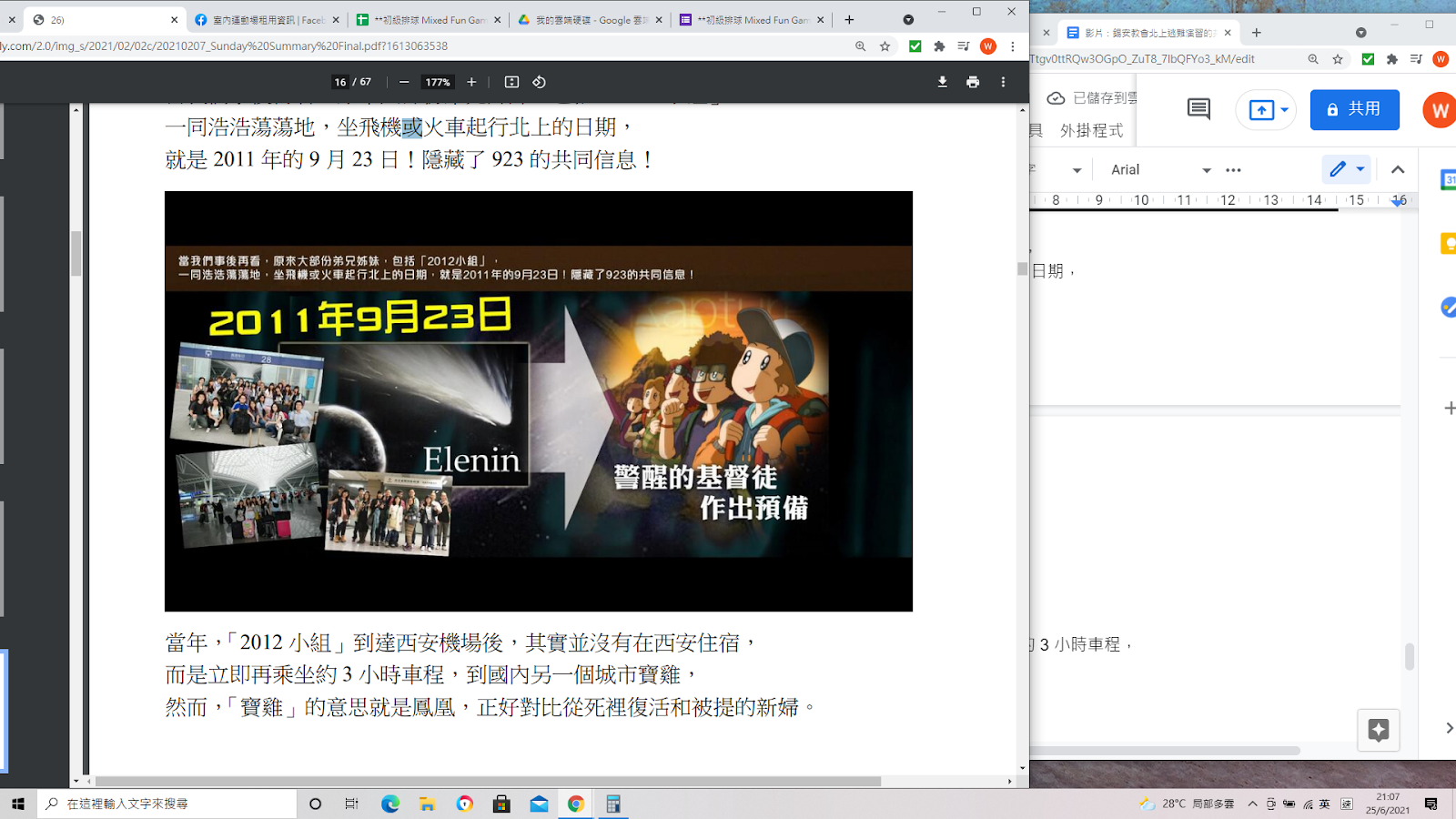The height and width of the screenshot is (819, 1456).
Task: Open Google Keep side panel
Action: (x=1448, y=243)
